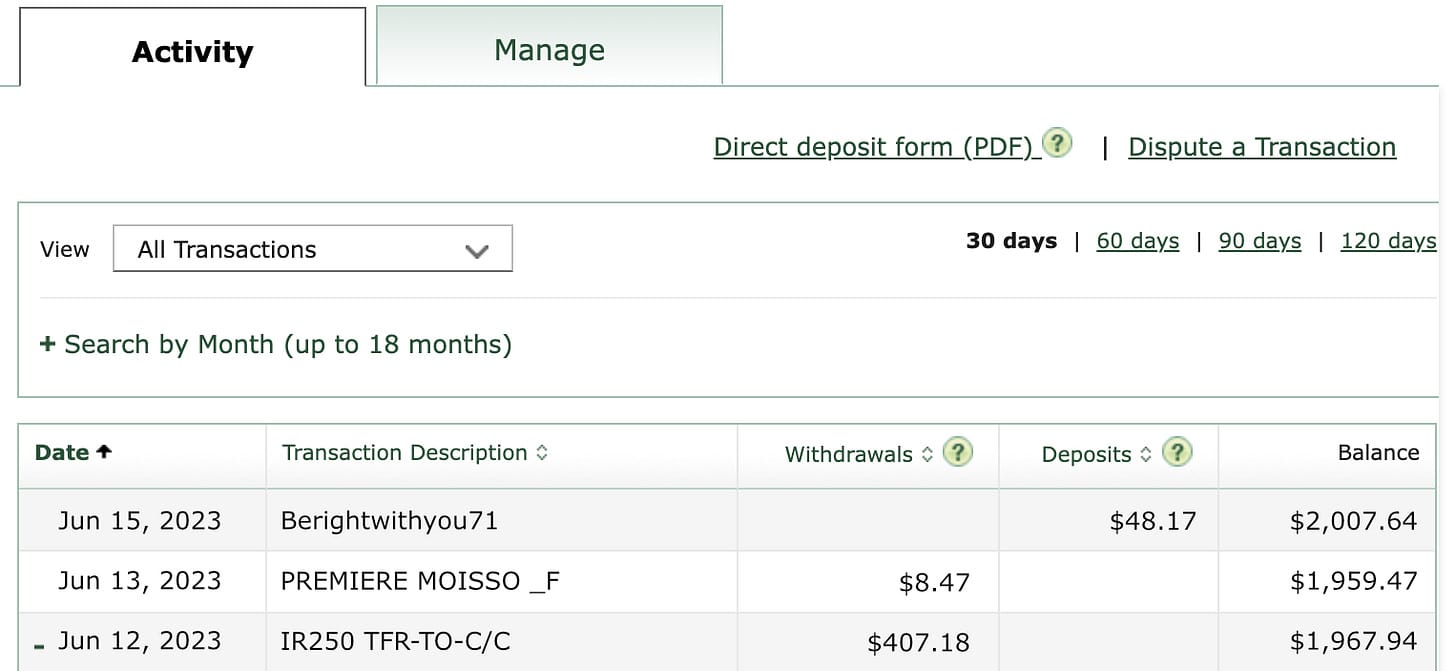The image size is (1456, 671).
Task: Open Direct deposit form PDF link
Action: pos(872,147)
